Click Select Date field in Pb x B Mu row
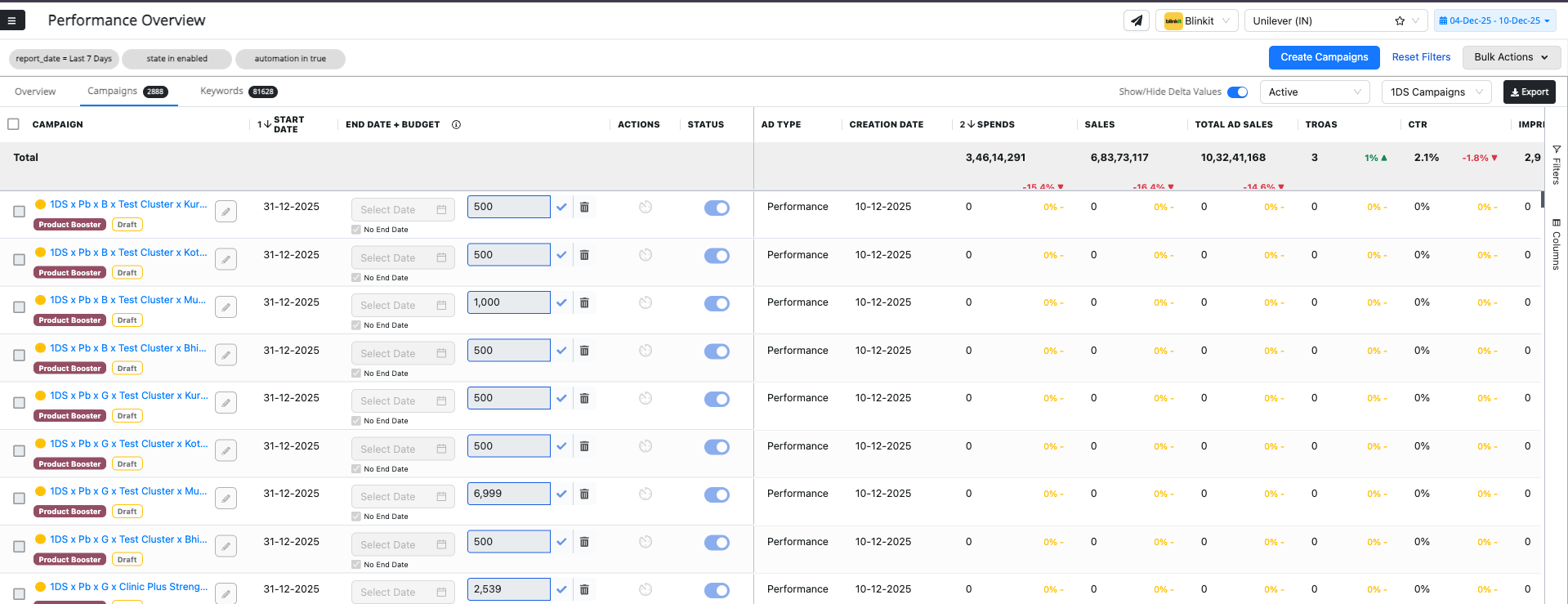The width and height of the screenshot is (1568, 604). 403,306
